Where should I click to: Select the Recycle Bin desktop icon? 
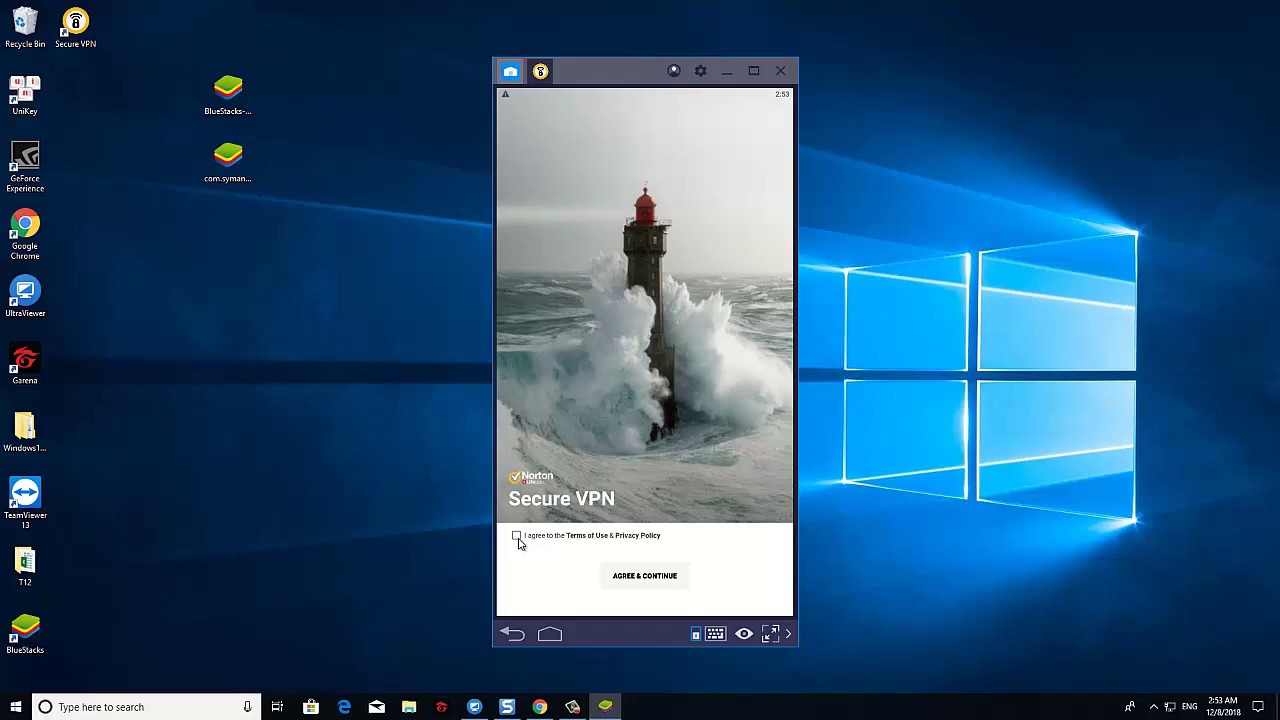pos(25,28)
